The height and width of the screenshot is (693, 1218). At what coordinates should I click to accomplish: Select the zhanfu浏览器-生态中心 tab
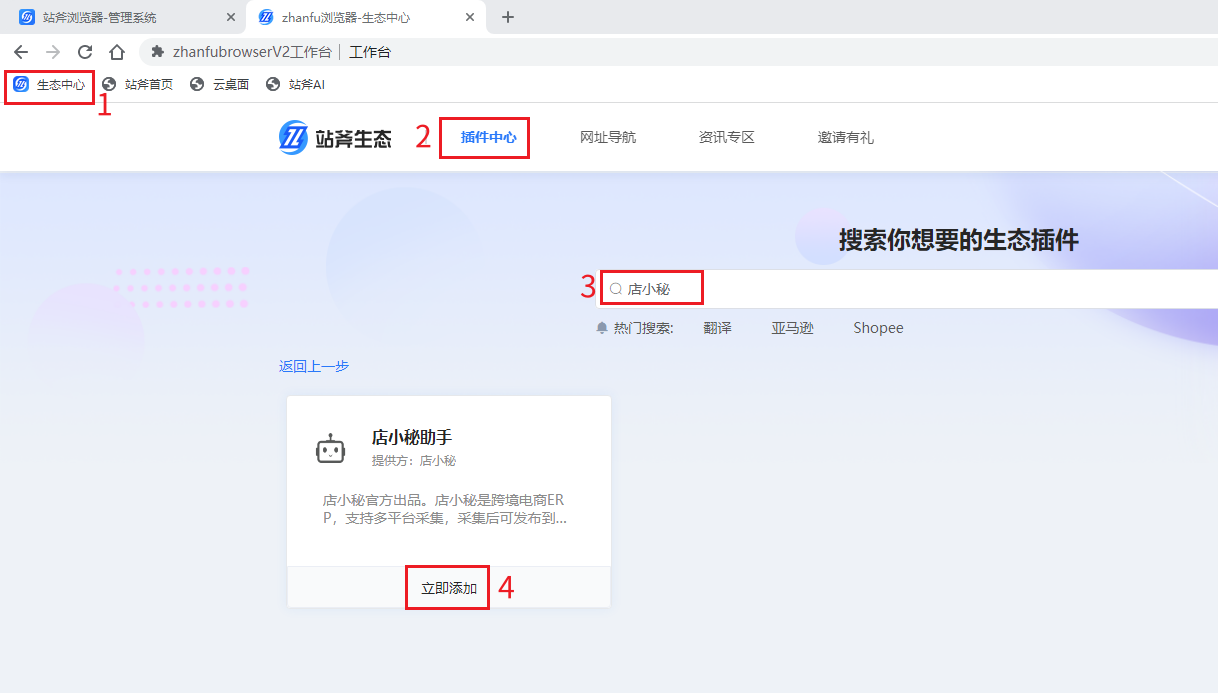click(x=365, y=18)
